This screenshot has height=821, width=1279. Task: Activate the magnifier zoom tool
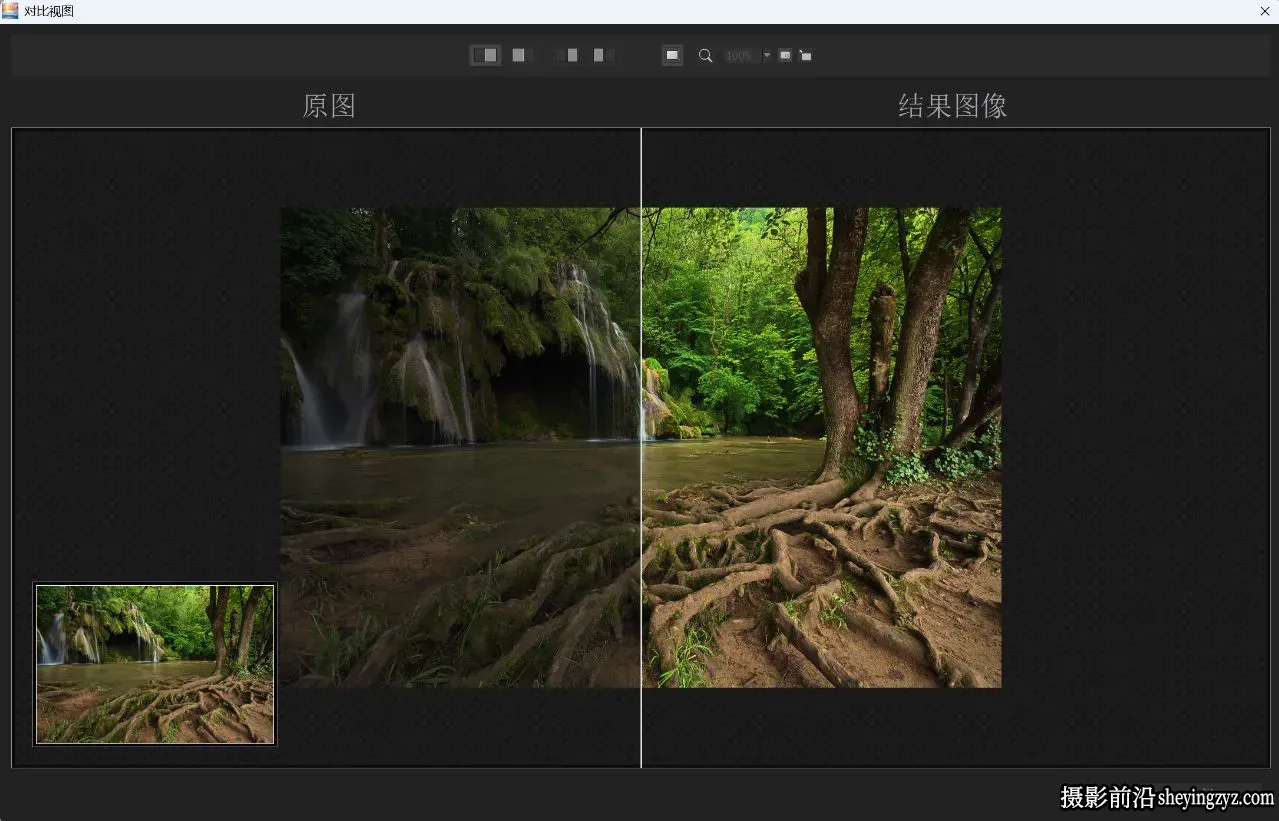(705, 55)
